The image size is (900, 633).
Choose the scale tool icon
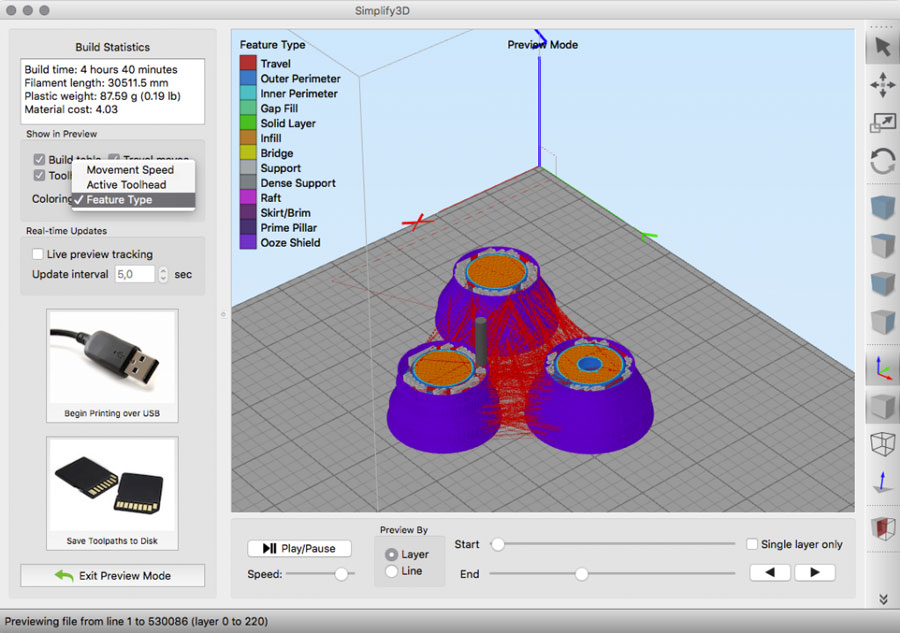click(882, 123)
